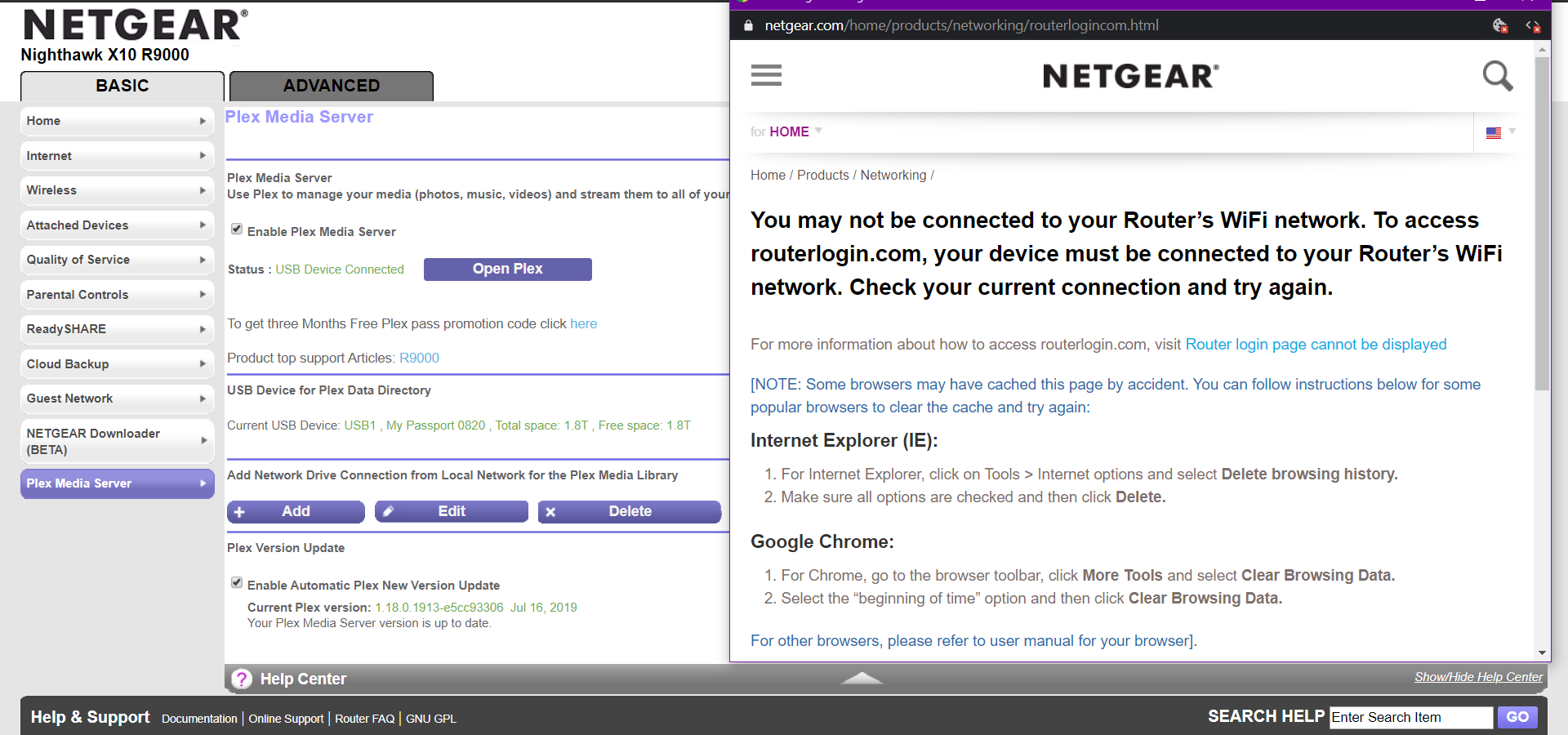Click the Help Center question mark icon

pos(242,679)
